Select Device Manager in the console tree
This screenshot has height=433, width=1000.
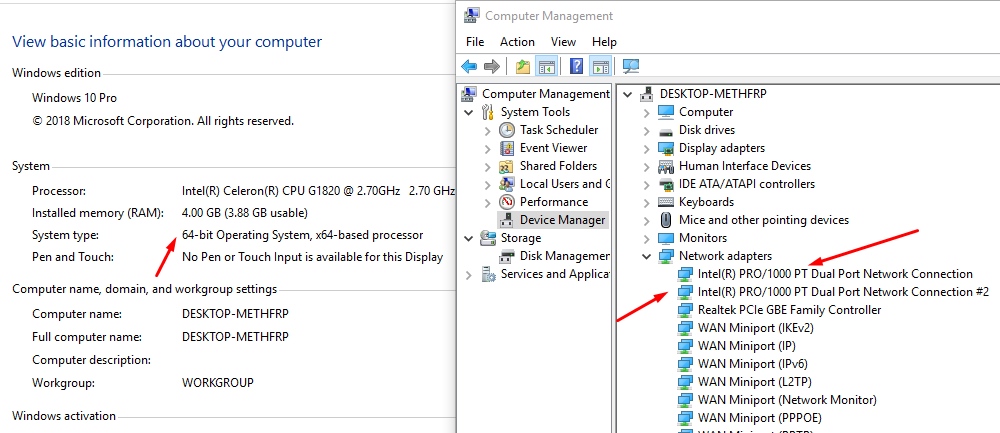(x=562, y=220)
